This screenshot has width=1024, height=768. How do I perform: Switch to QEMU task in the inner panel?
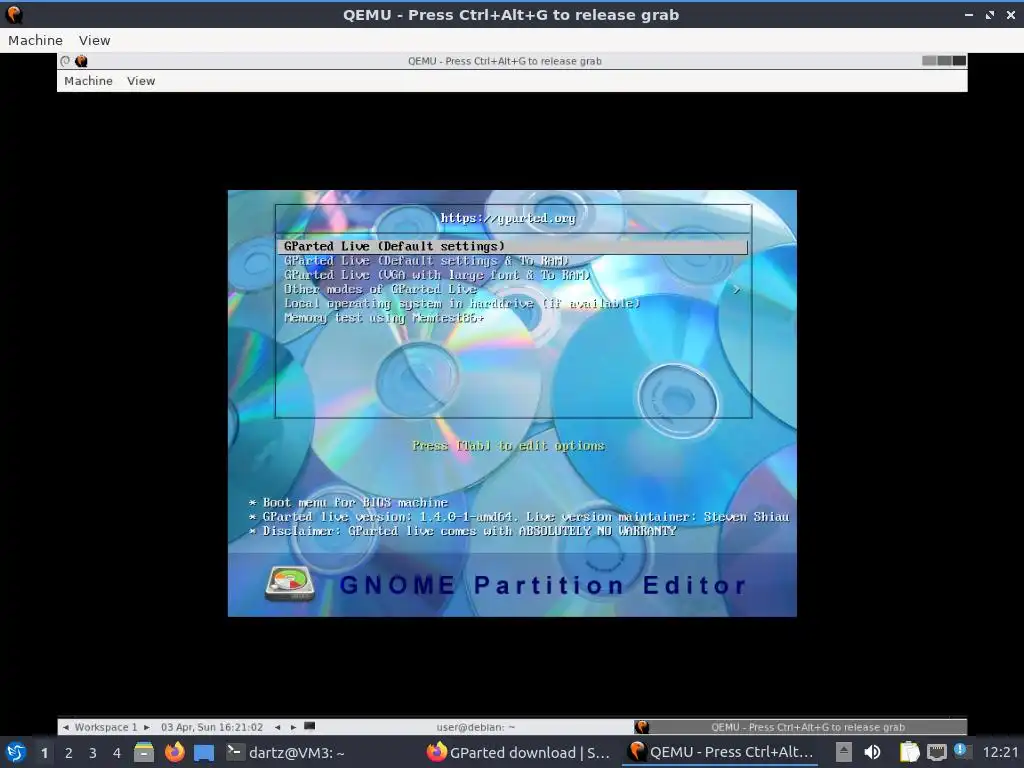click(799, 727)
